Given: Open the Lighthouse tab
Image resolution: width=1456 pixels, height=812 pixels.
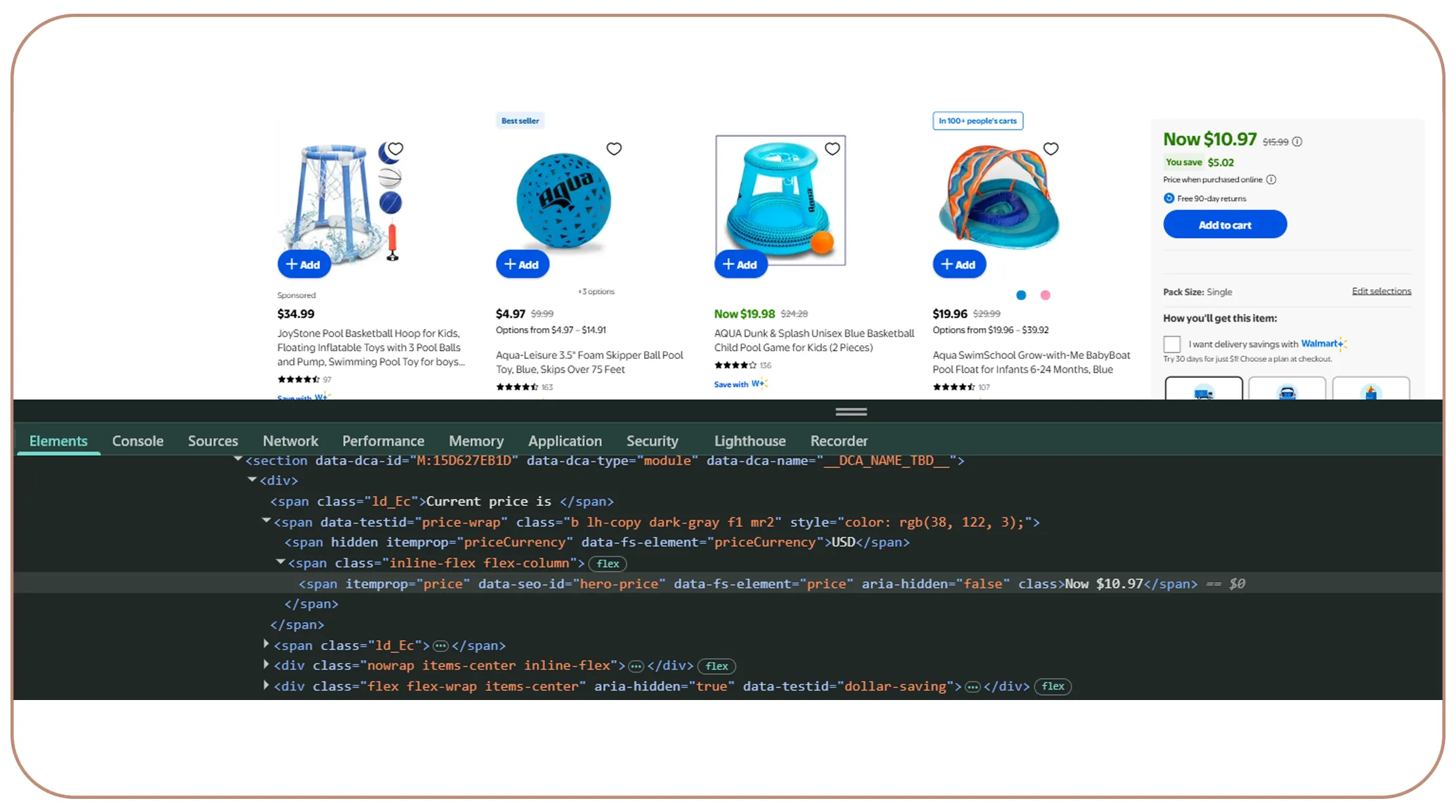Looking at the screenshot, I should 750,441.
